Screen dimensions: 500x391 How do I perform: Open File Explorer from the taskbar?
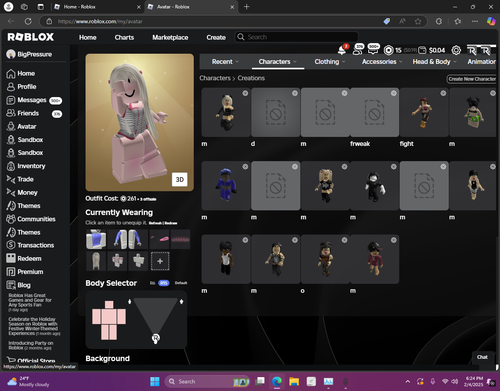(294, 381)
